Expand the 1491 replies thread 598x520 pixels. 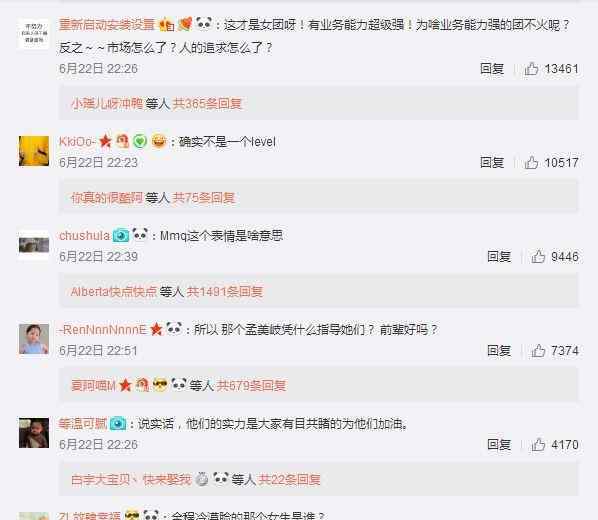[225, 292]
